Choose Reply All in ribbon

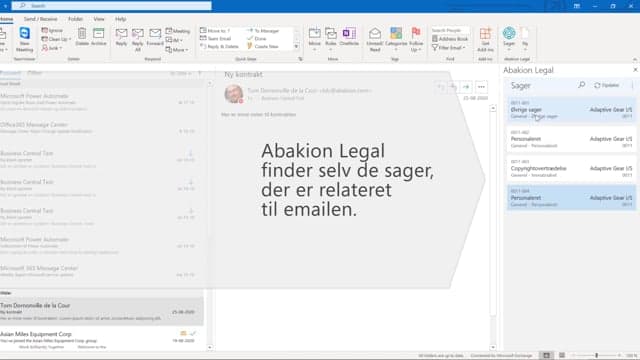[138, 40]
